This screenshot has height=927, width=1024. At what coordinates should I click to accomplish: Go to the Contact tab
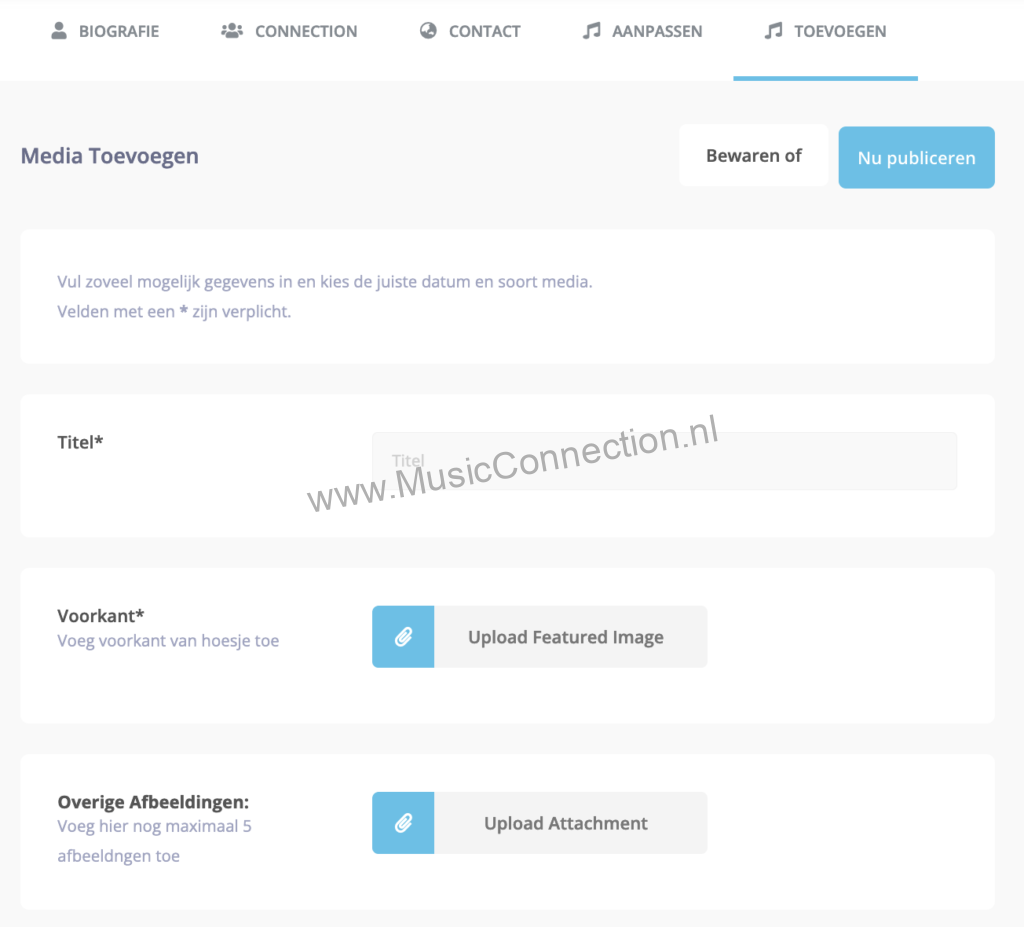(x=484, y=31)
